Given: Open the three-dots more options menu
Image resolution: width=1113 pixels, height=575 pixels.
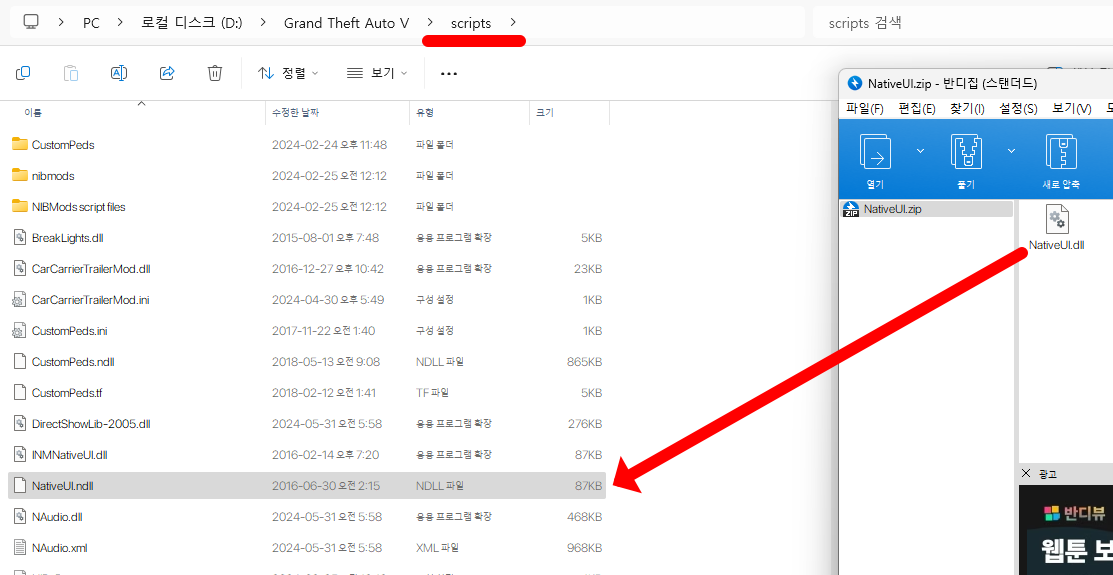Looking at the screenshot, I should 449,73.
